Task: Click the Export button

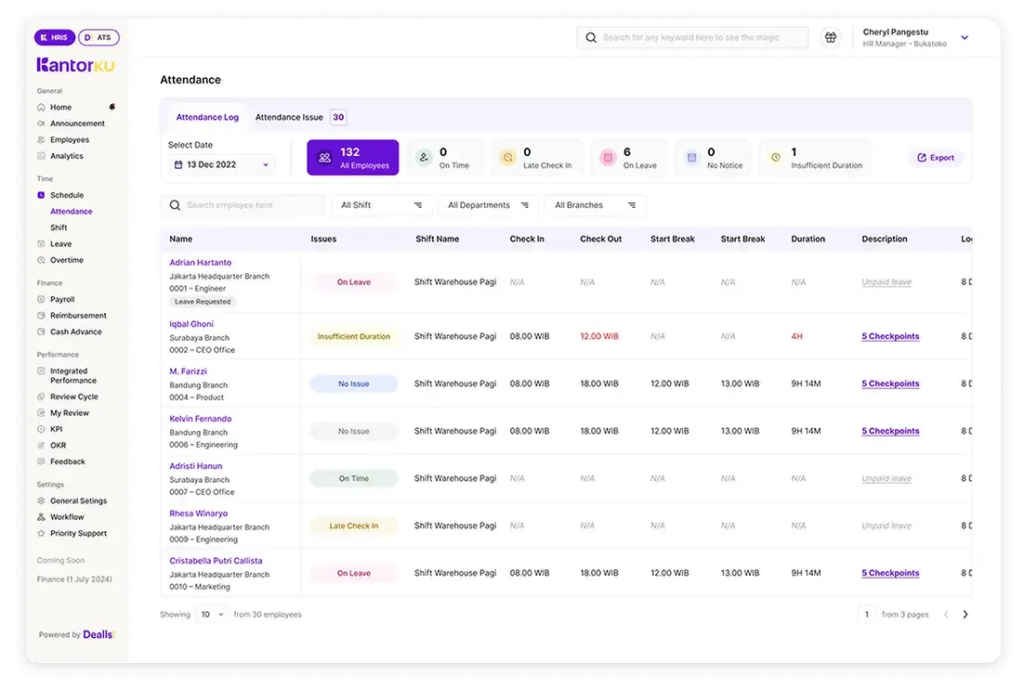Action: pyautogui.click(x=935, y=157)
